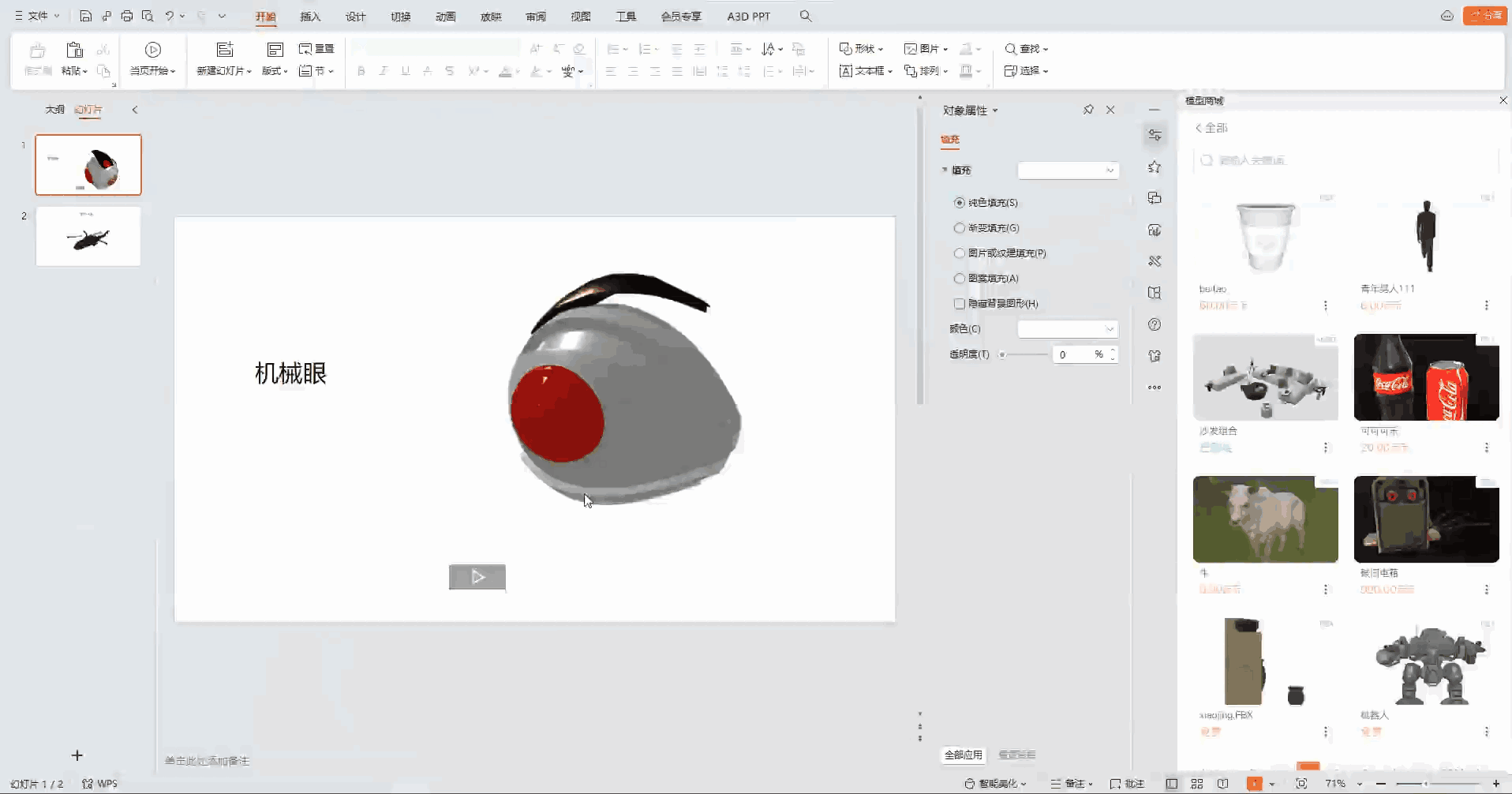Click the Apply to All button
The width and height of the screenshot is (1512, 794).
[x=964, y=755]
